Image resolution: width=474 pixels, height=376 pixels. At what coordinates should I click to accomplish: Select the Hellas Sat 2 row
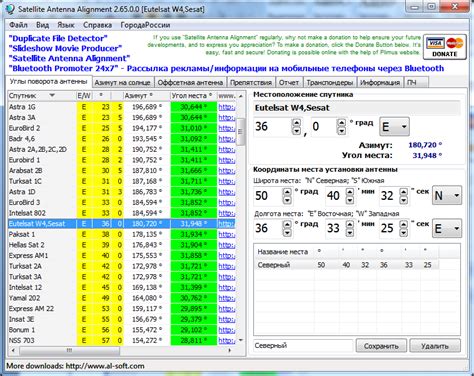tap(121, 245)
